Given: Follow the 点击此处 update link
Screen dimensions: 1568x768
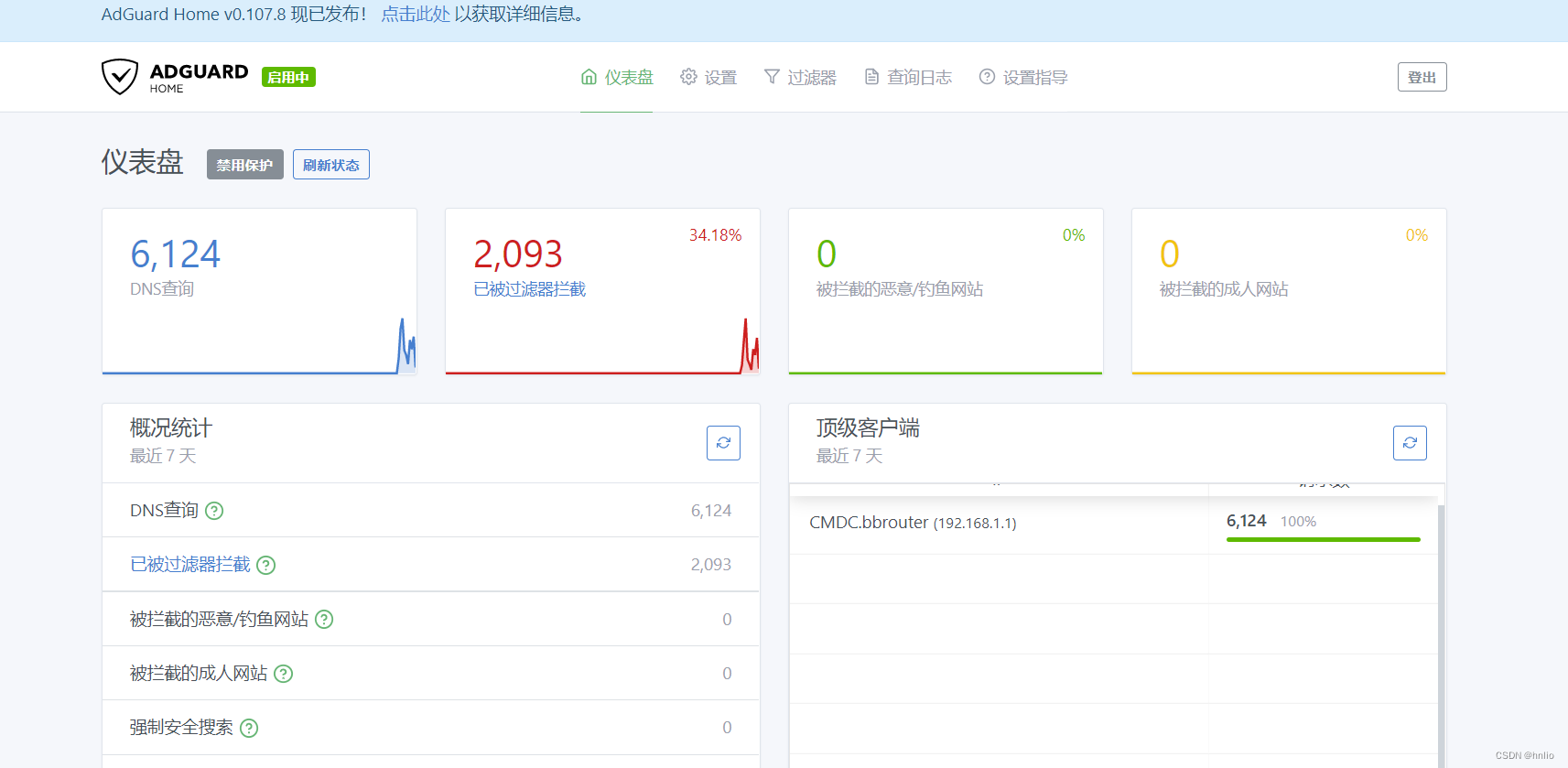Looking at the screenshot, I should (416, 14).
